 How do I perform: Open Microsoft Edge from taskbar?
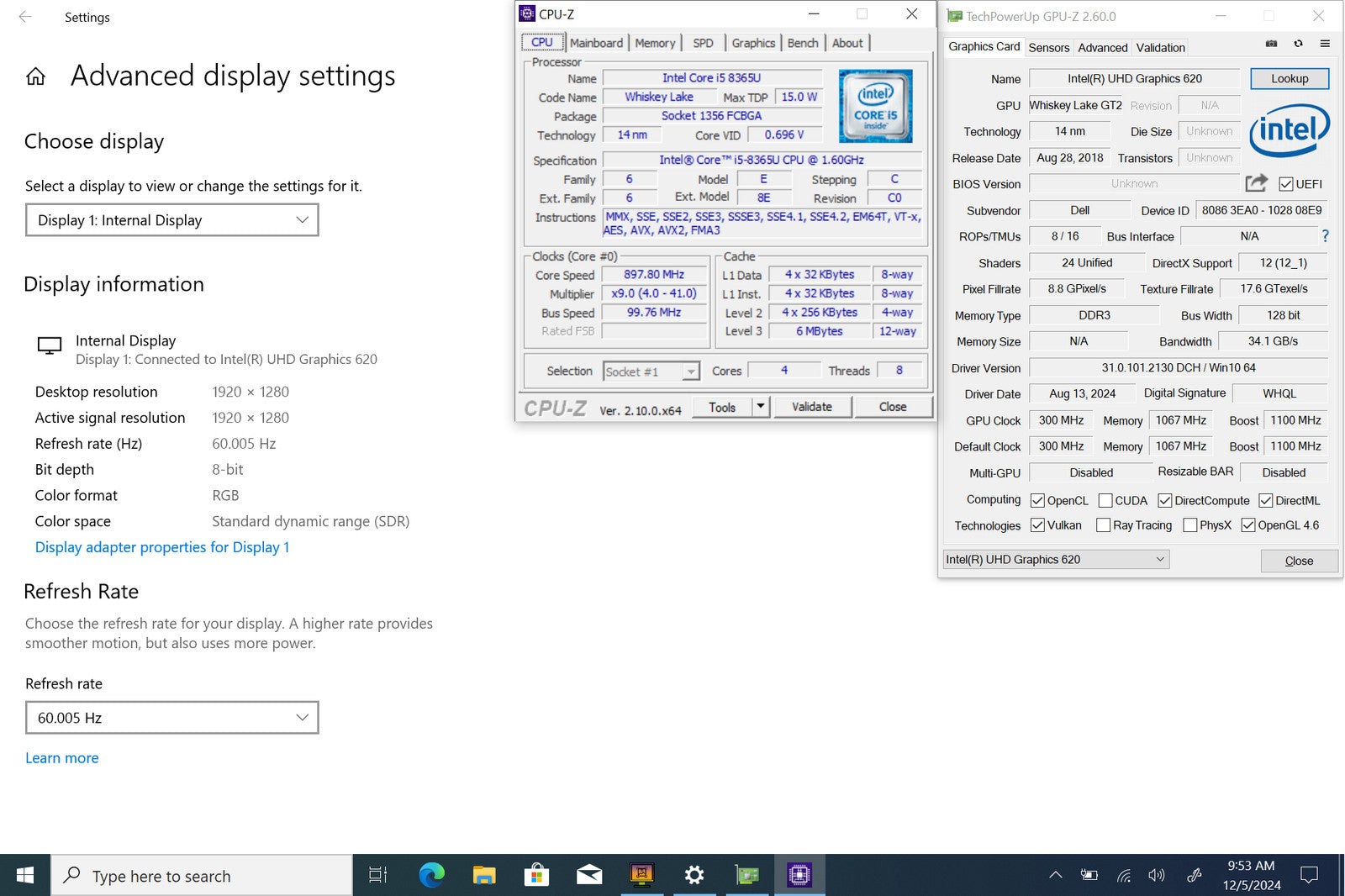point(431,875)
